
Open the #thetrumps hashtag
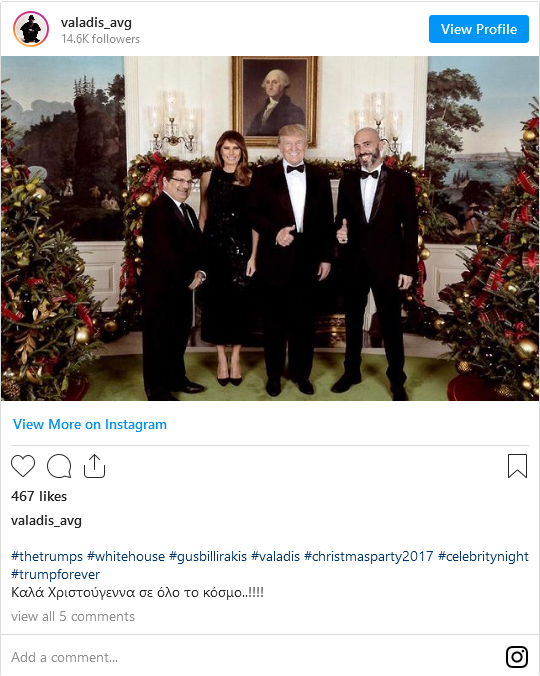(x=47, y=557)
